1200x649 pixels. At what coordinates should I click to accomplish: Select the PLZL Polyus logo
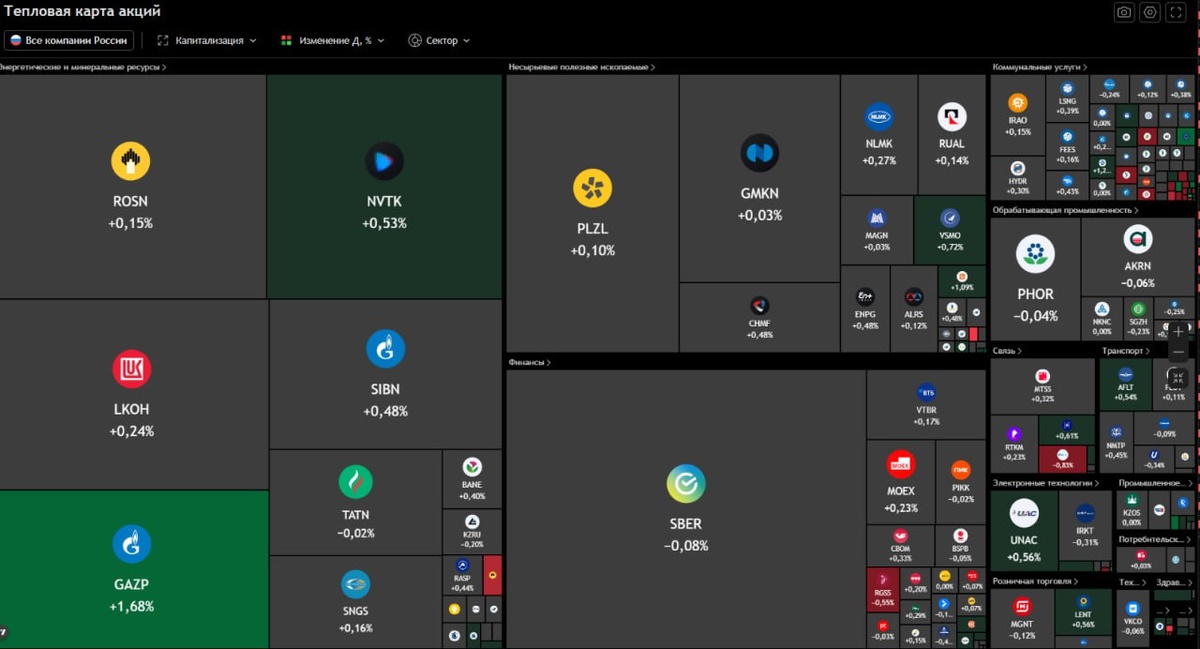592,188
